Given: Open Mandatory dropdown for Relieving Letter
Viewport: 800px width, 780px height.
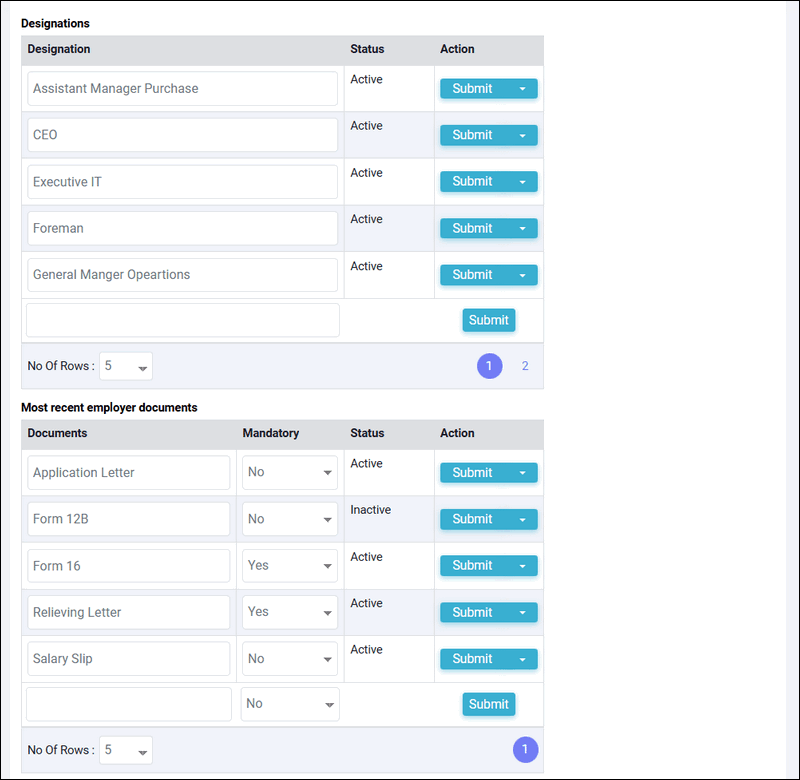Looking at the screenshot, I should tap(289, 612).
